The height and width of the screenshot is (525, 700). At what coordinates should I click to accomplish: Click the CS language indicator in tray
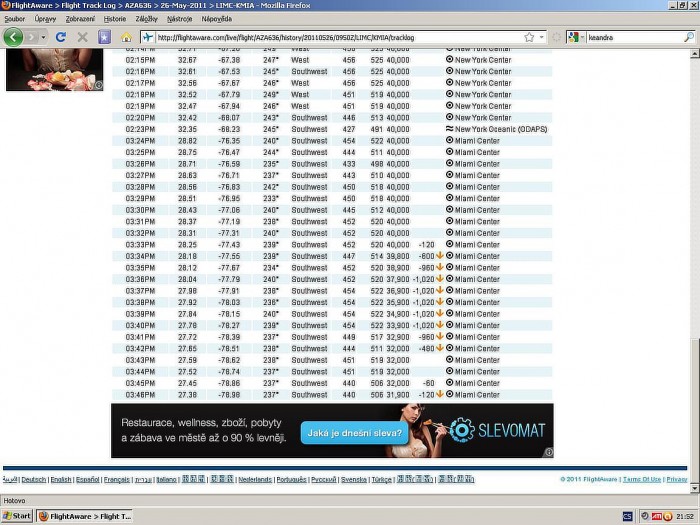click(627, 517)
